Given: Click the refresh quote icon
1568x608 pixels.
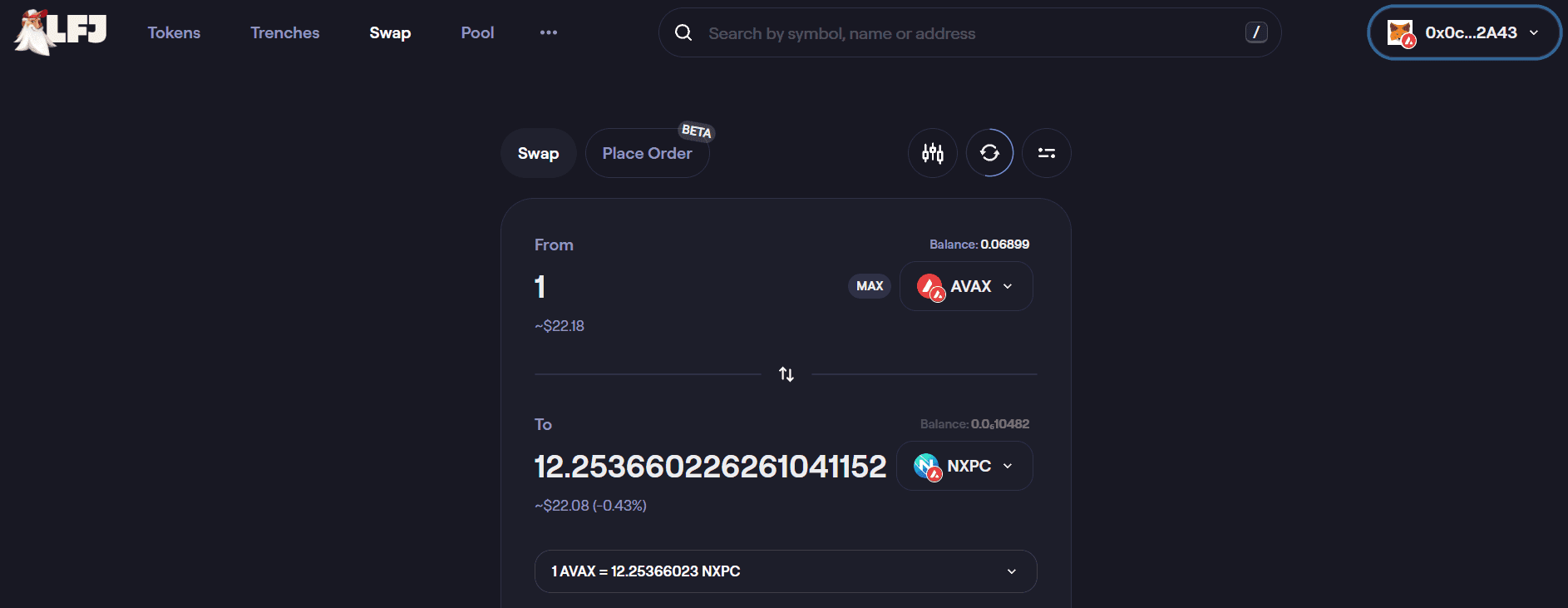Looking at the screenshot, I should click(989, 153).
